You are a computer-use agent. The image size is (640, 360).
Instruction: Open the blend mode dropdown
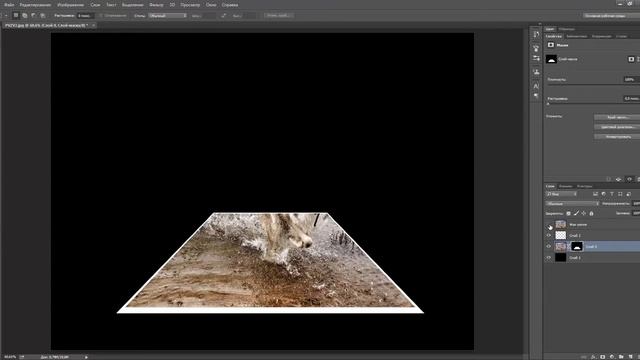572,204
